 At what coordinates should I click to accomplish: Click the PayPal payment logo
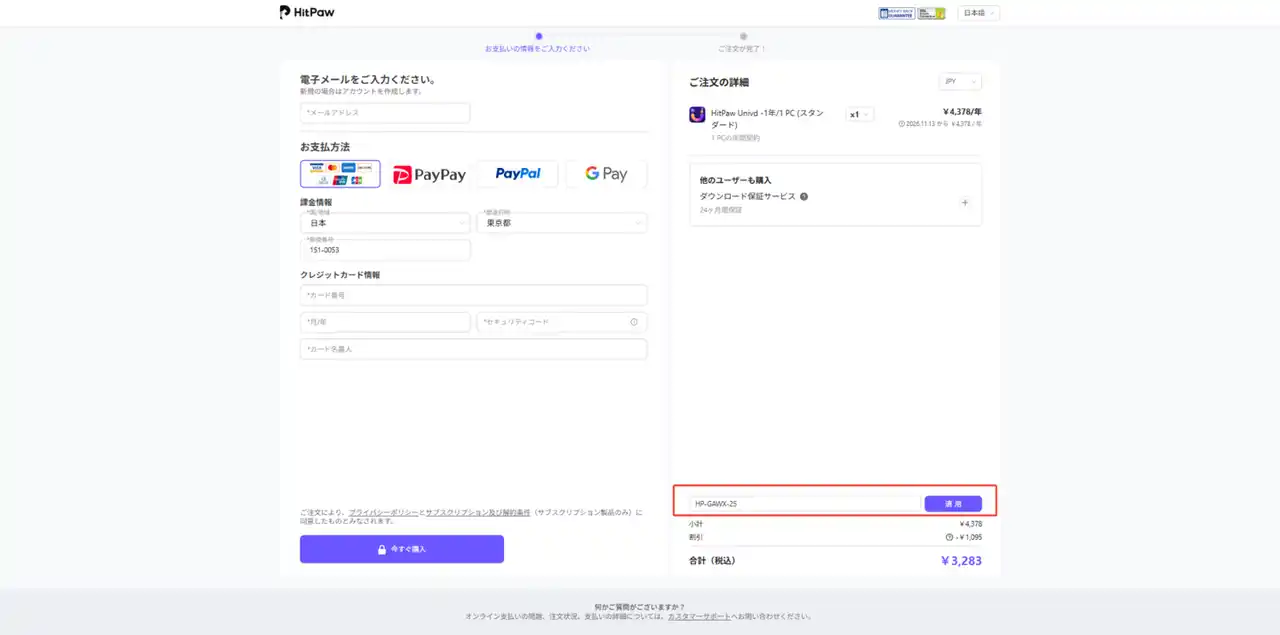pyautogui.click(x=517, y=173)
